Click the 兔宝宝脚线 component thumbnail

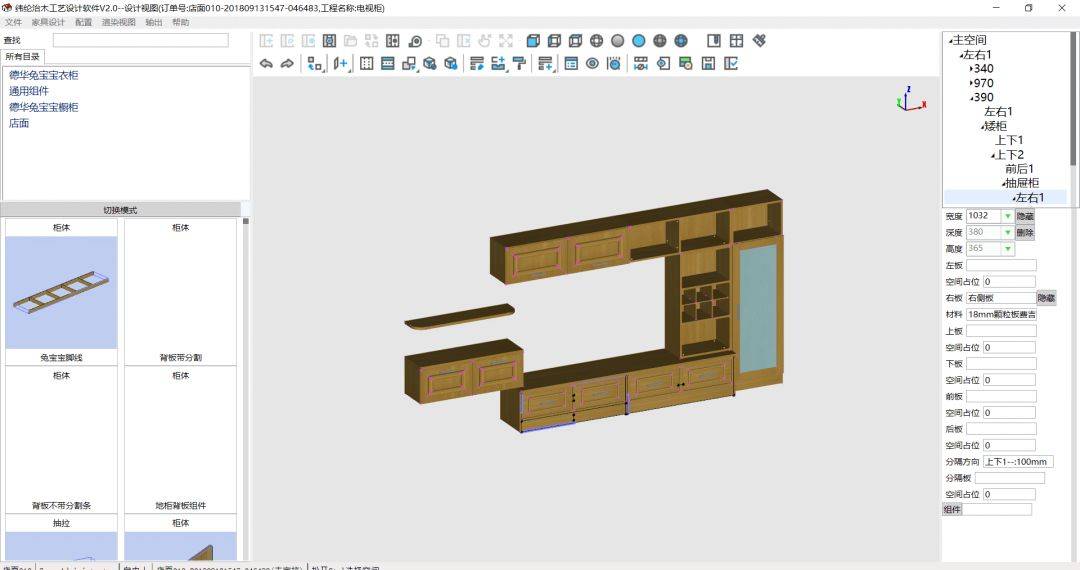pos(61,293)
